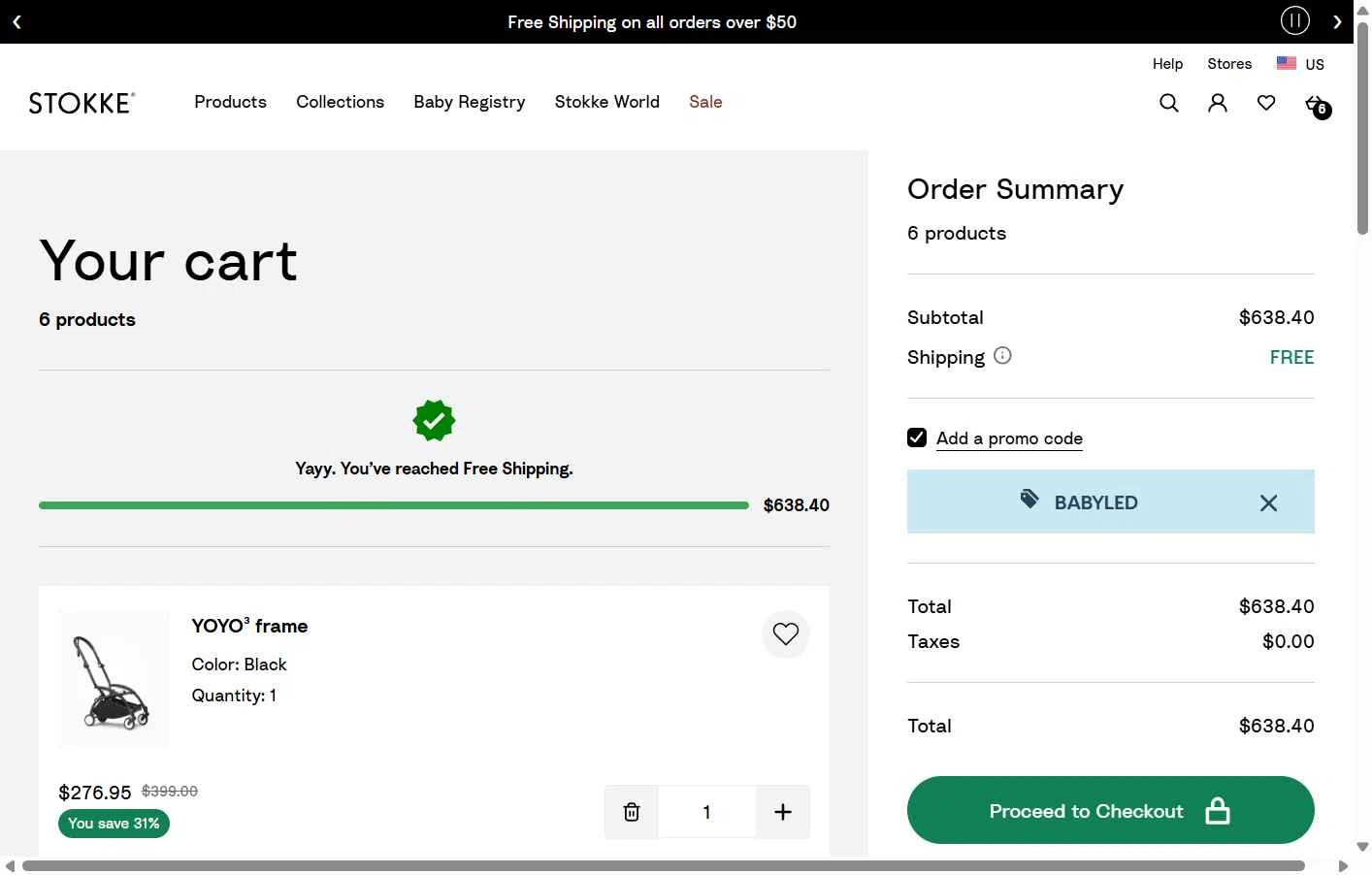This screenshot has height=875, width=1372.
Task: Open the shopping cart basket icon
Action: 1317,105
